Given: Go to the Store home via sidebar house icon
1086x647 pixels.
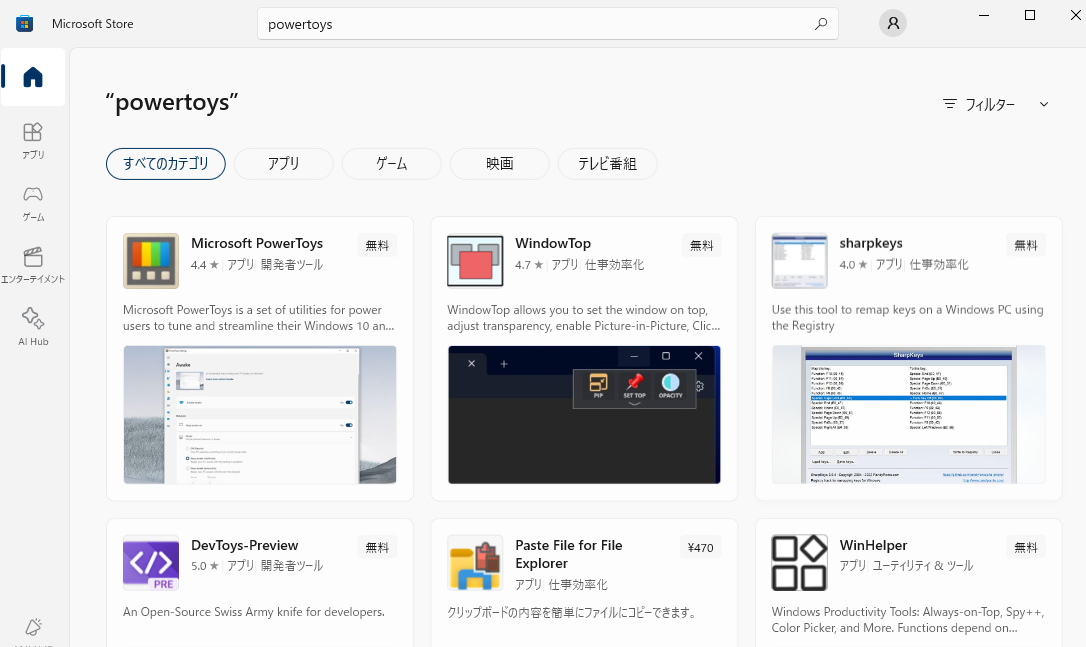Looking at the screenshot, I should [33, 77].
